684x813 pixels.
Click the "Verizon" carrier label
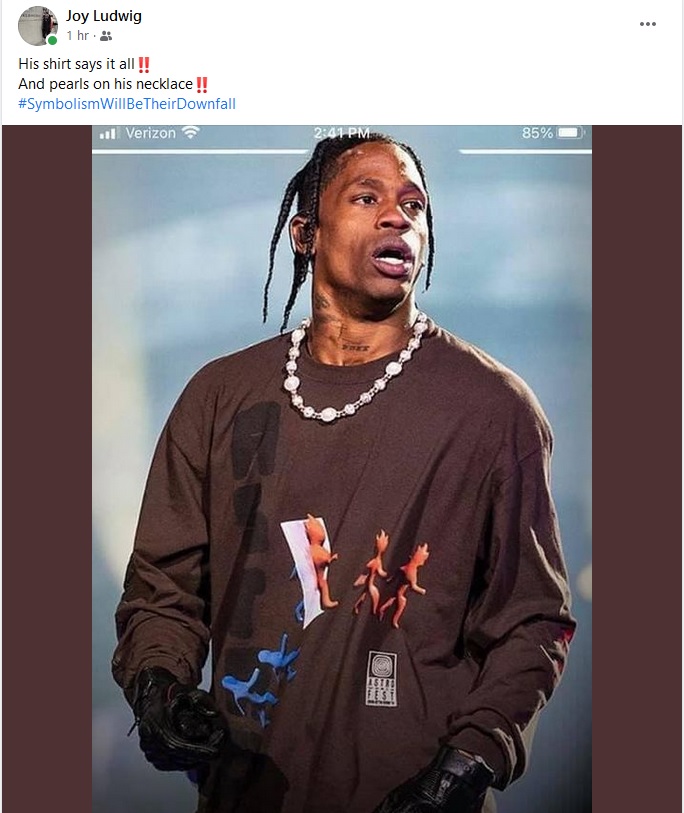click(150, 133)
